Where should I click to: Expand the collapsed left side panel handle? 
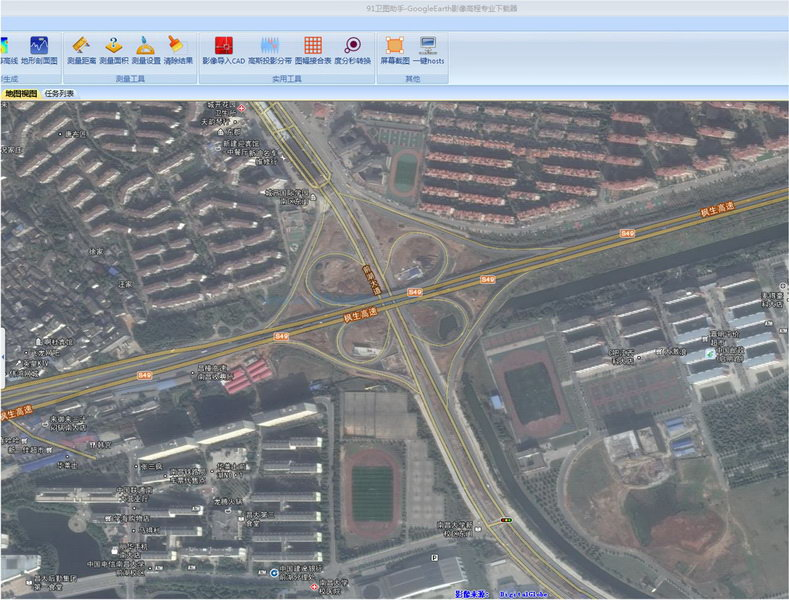(x=3, y=357)
